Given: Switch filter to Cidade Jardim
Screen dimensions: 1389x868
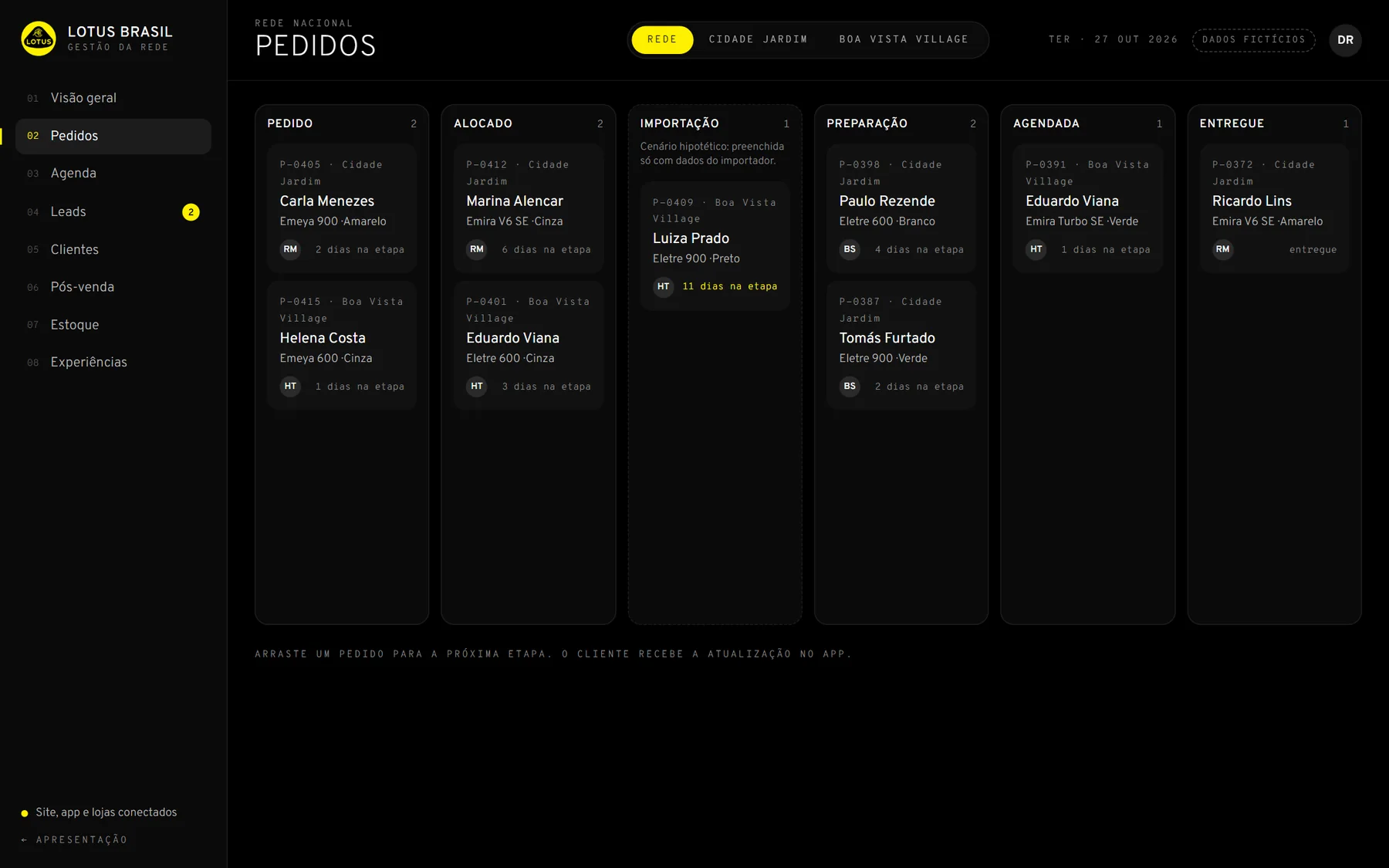Looking at the screenshot, I should pyautogui.click(x=758, y=39).
